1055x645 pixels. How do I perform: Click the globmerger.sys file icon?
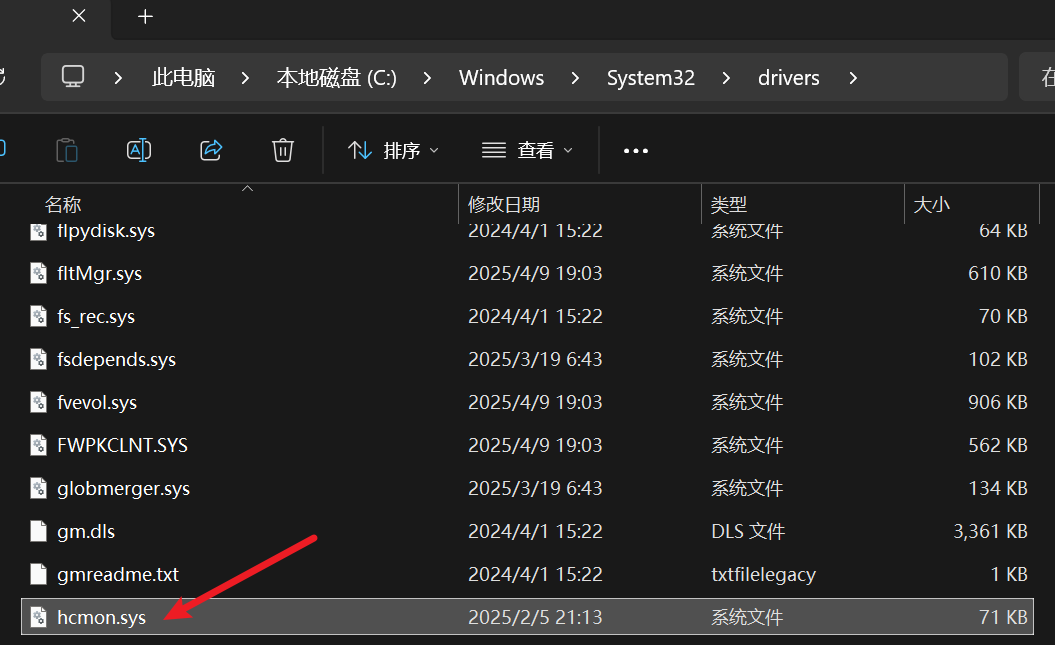pos(38,488)
